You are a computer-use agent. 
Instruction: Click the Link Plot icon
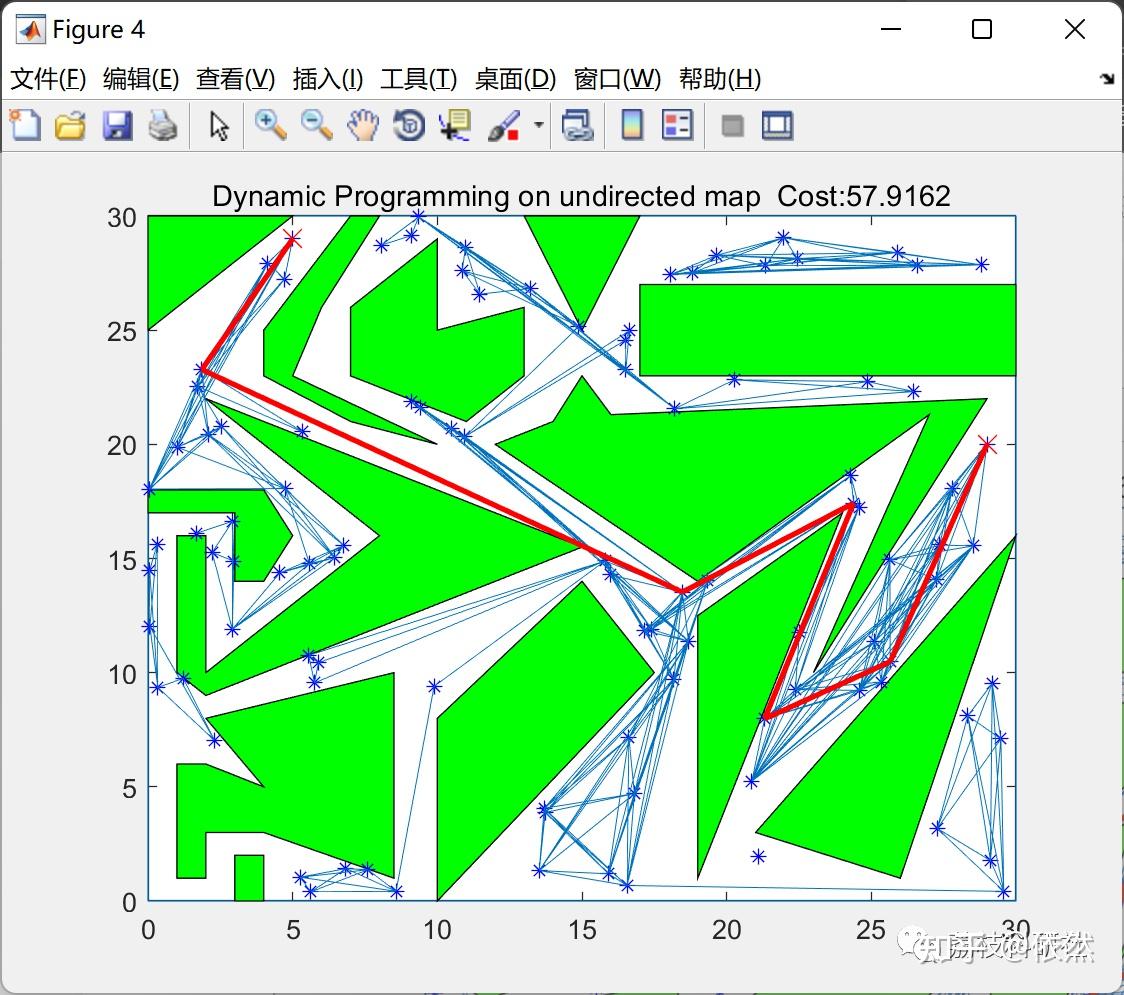click(578, 126)
